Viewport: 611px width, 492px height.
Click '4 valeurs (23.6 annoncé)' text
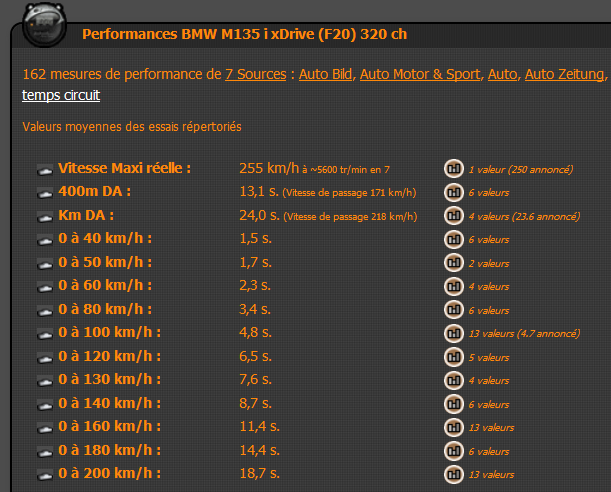524,217
